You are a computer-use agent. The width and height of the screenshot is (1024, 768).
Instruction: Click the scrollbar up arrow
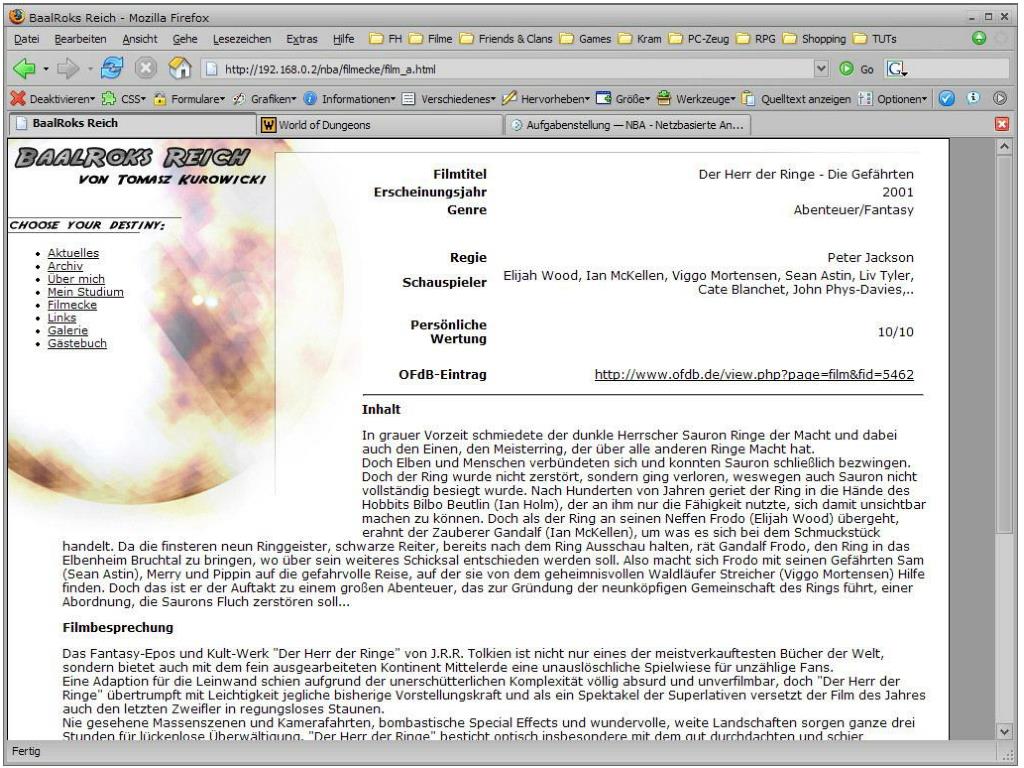click(x=1004, y=147)
